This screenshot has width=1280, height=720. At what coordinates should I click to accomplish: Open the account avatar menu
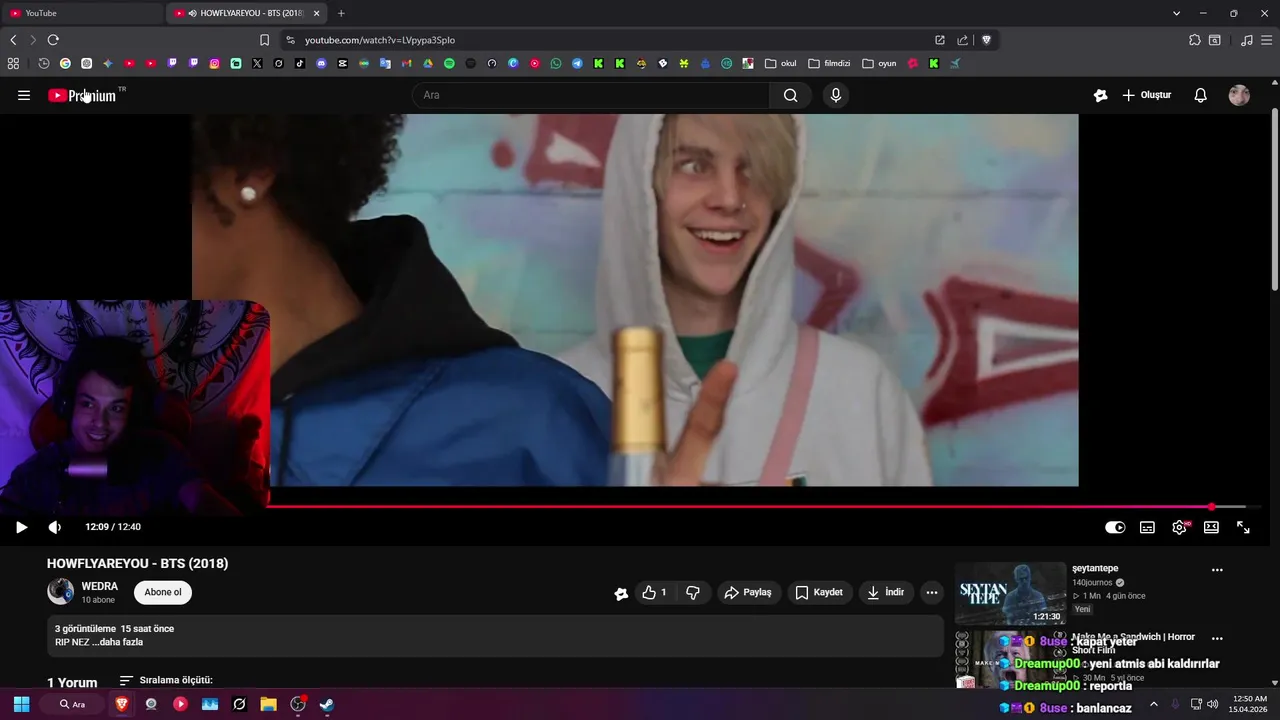(1239, 95)
